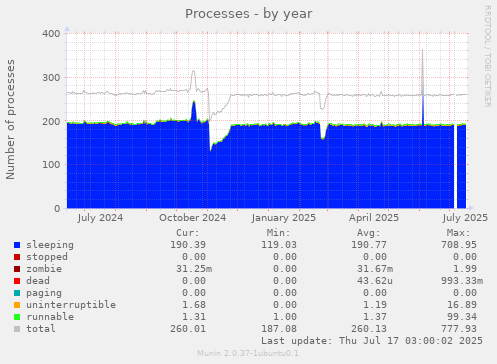Click the red stopped legend swatch

coord(17,257)
